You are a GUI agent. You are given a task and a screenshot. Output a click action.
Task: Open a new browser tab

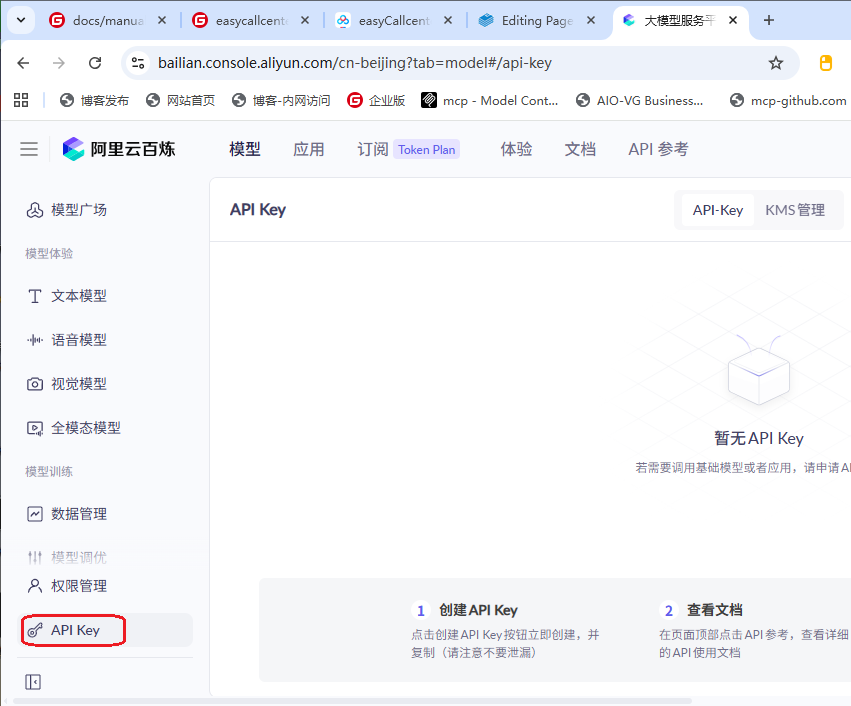tap(769, 21)
